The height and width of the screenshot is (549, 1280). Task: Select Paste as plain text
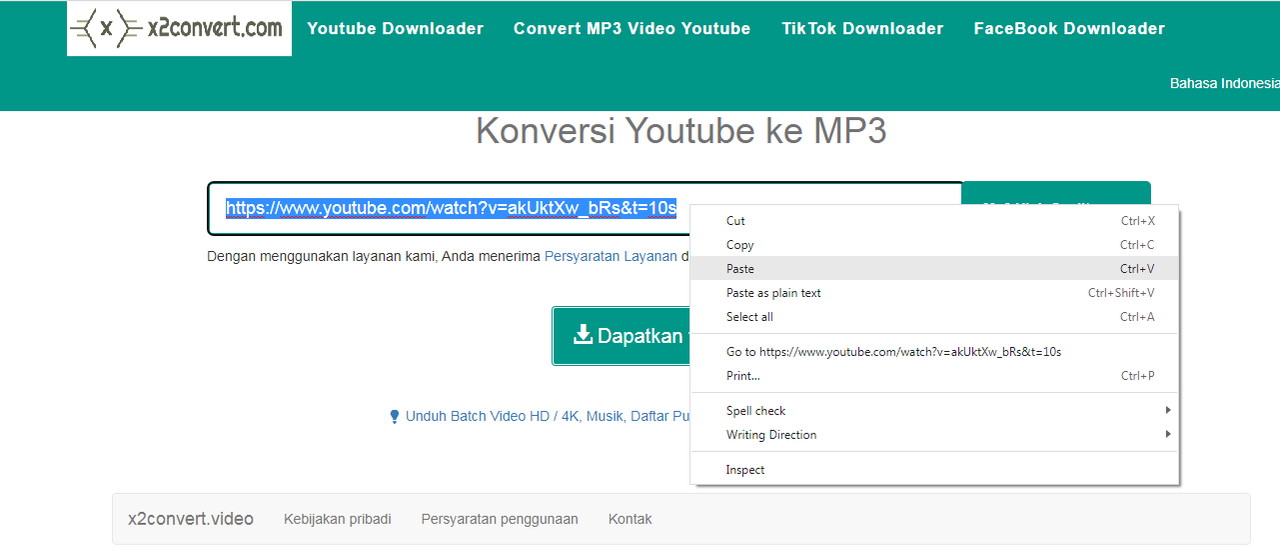coord(935,293)
